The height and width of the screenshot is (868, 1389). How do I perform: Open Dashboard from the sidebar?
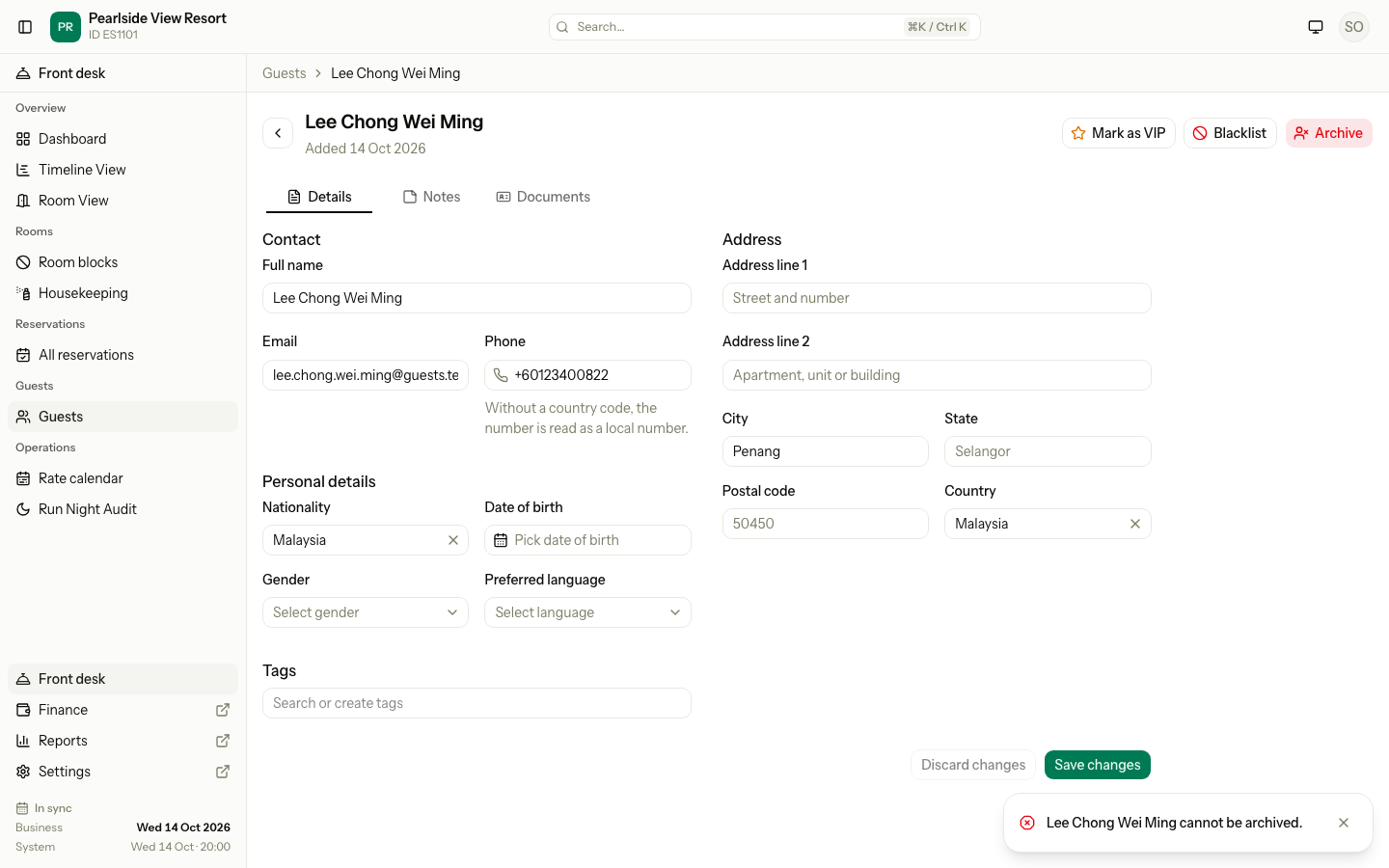[123, 139]
